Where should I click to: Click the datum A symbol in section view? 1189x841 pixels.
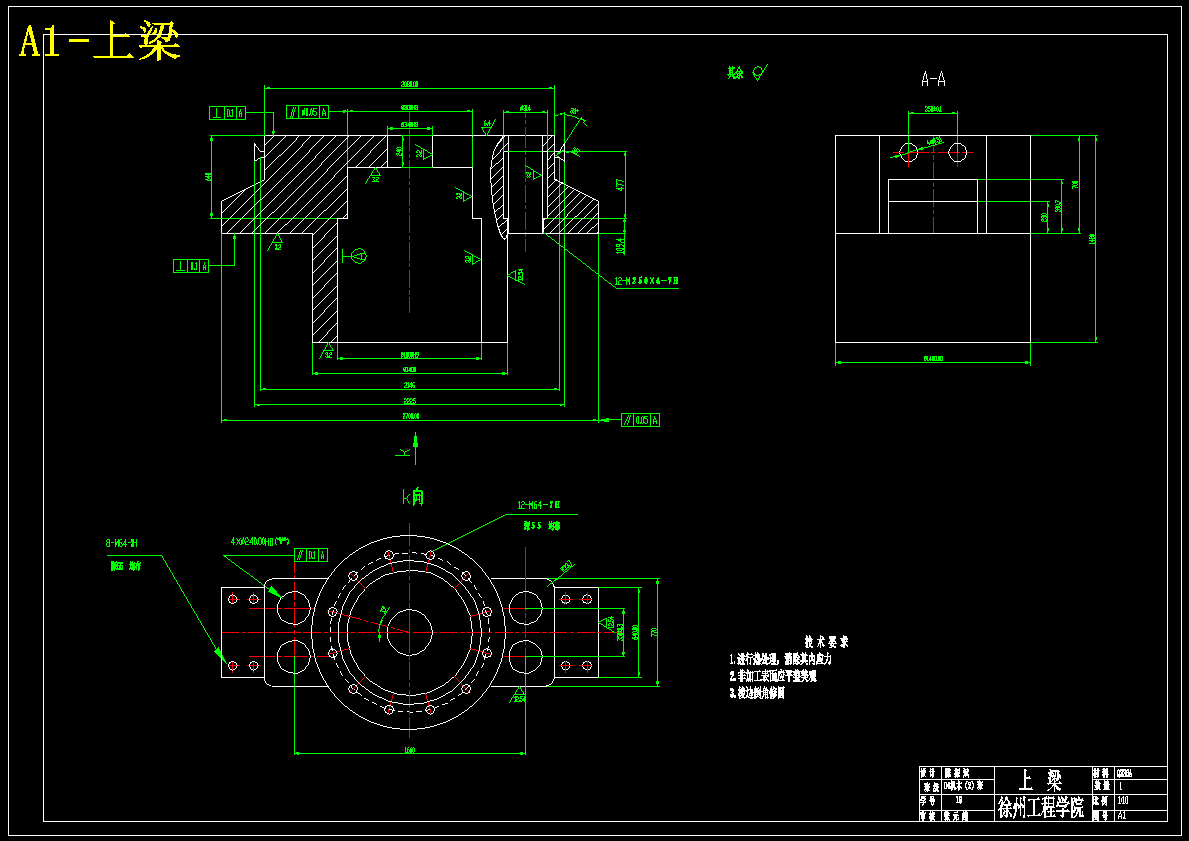354,256
